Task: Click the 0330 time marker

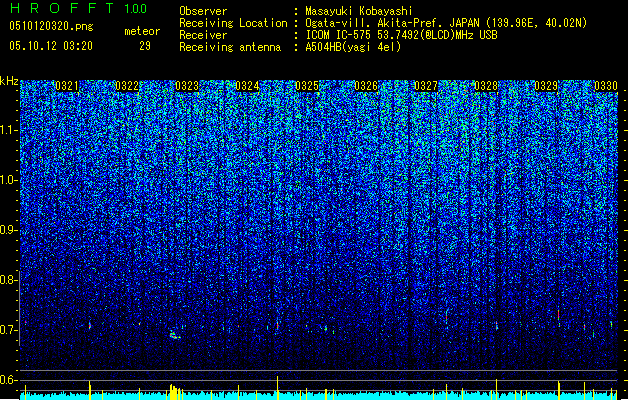Action: point(606,86)
